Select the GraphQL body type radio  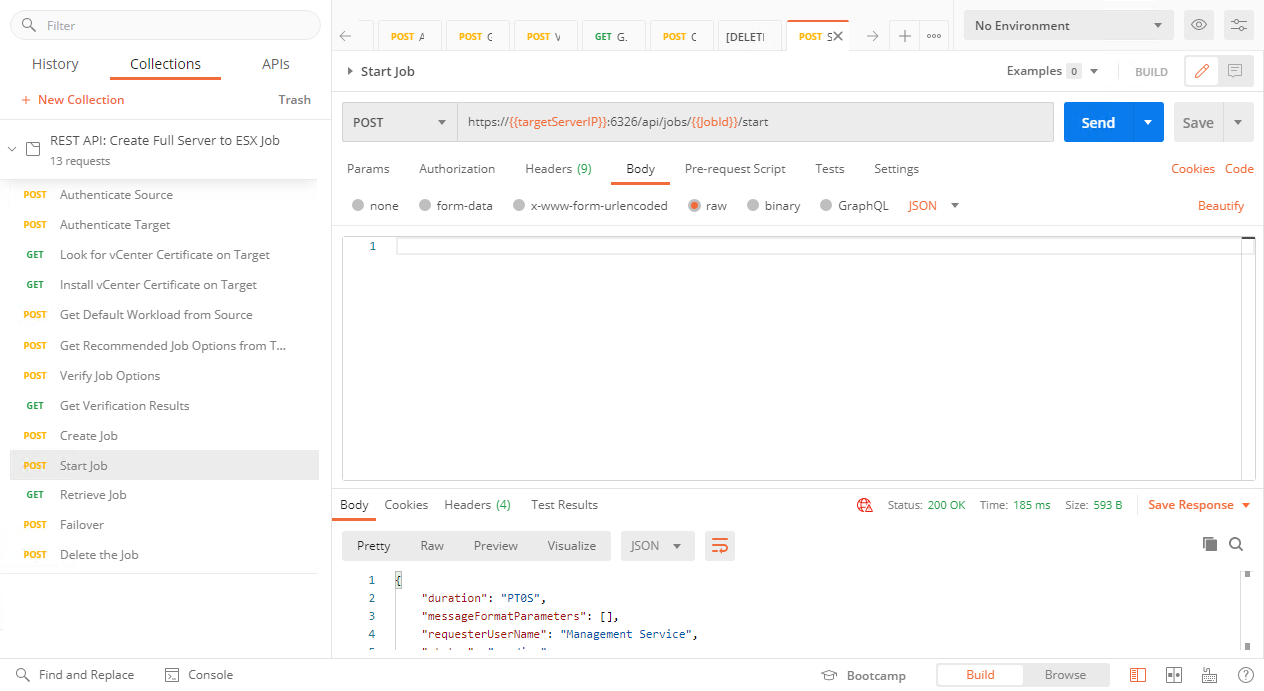826,206
